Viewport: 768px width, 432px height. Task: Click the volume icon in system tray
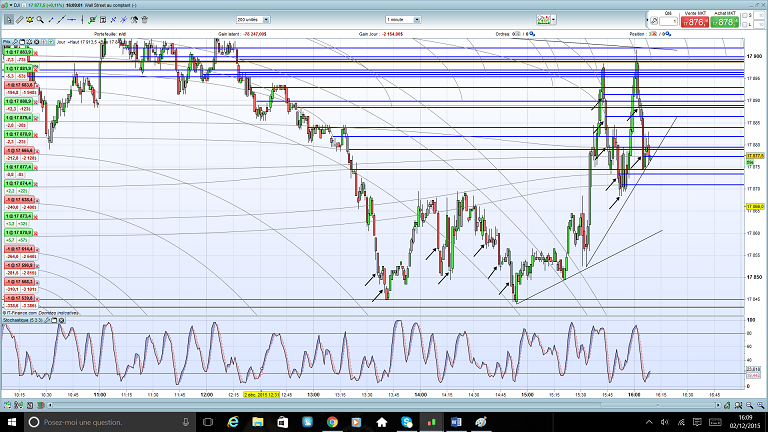click(665, 422)
